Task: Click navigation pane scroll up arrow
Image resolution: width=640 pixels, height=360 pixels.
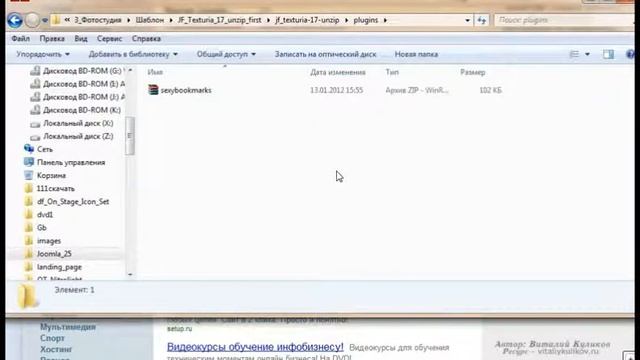Action: tap(130, 71)
